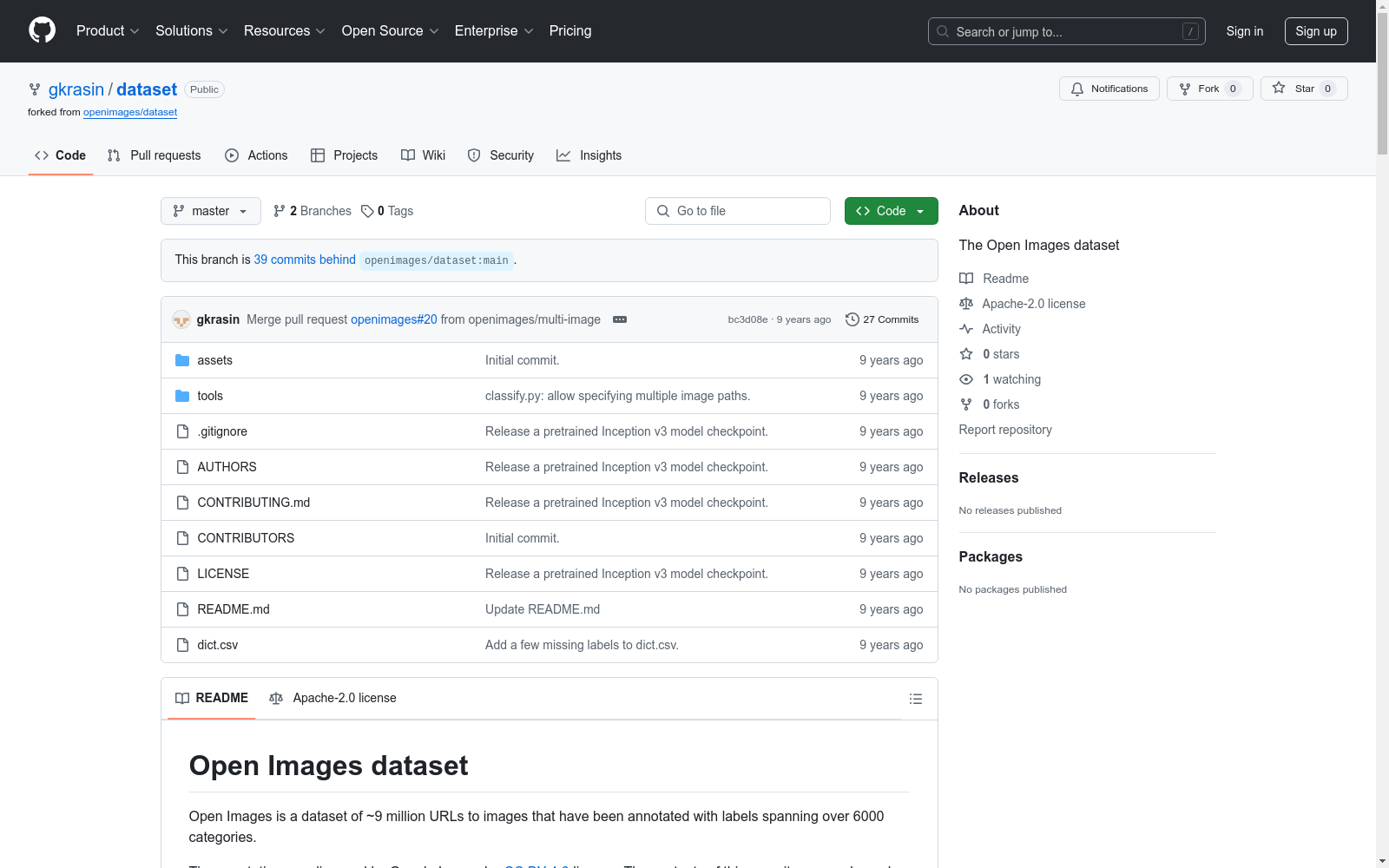Click the book icon next to Readme
Image resolution: width=1389 pixels, height=868 pixels.
(966, 279)
